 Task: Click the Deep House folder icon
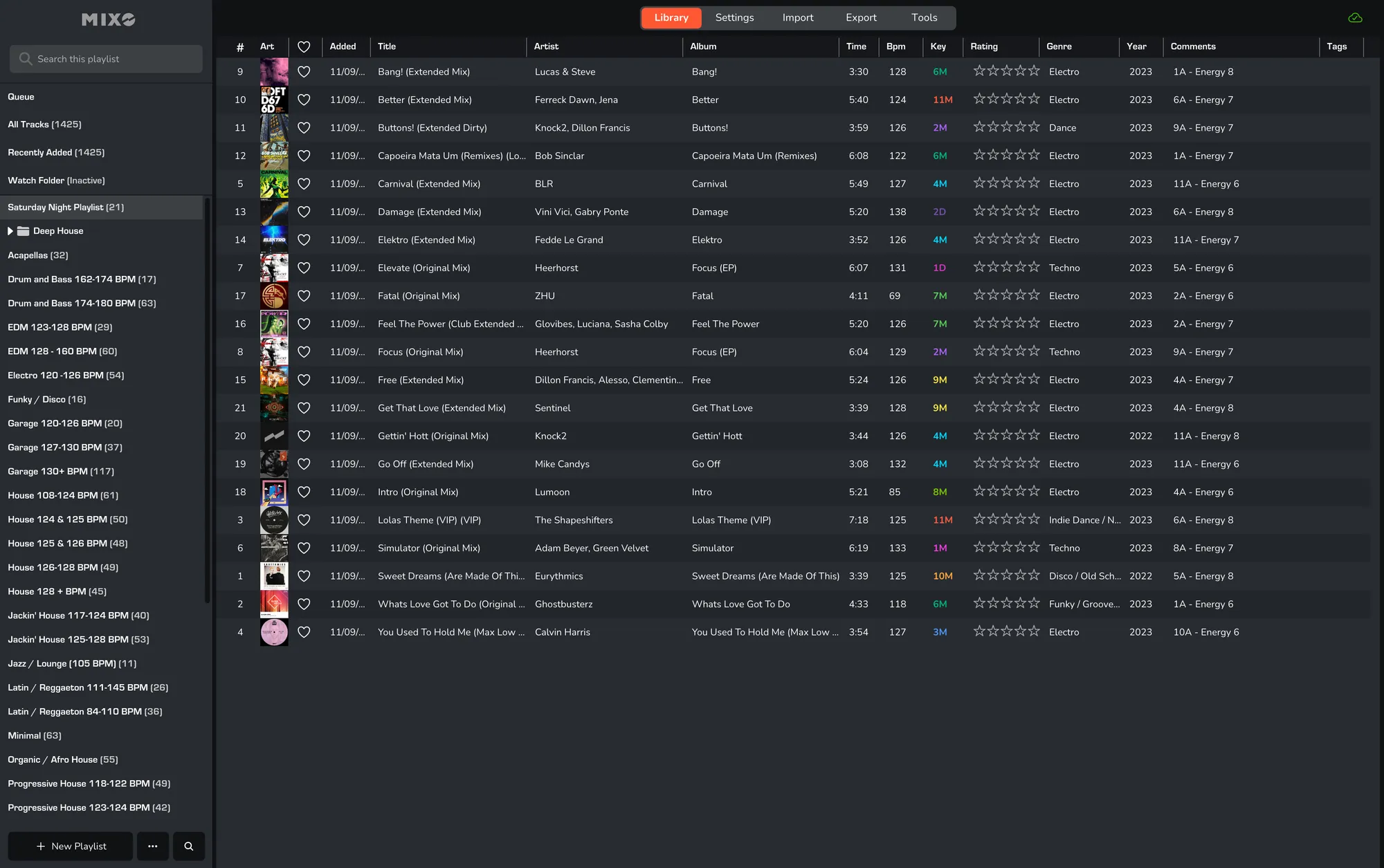(23, 231)
